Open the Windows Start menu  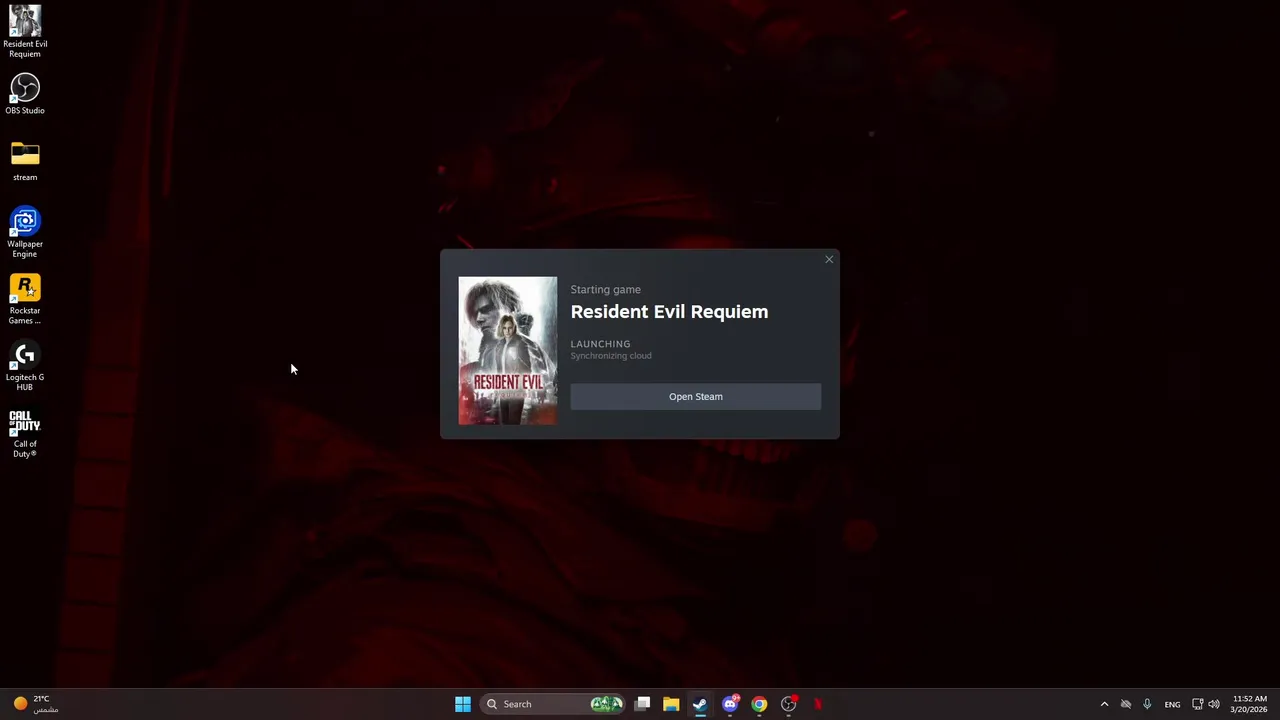(x=463, y=704)
